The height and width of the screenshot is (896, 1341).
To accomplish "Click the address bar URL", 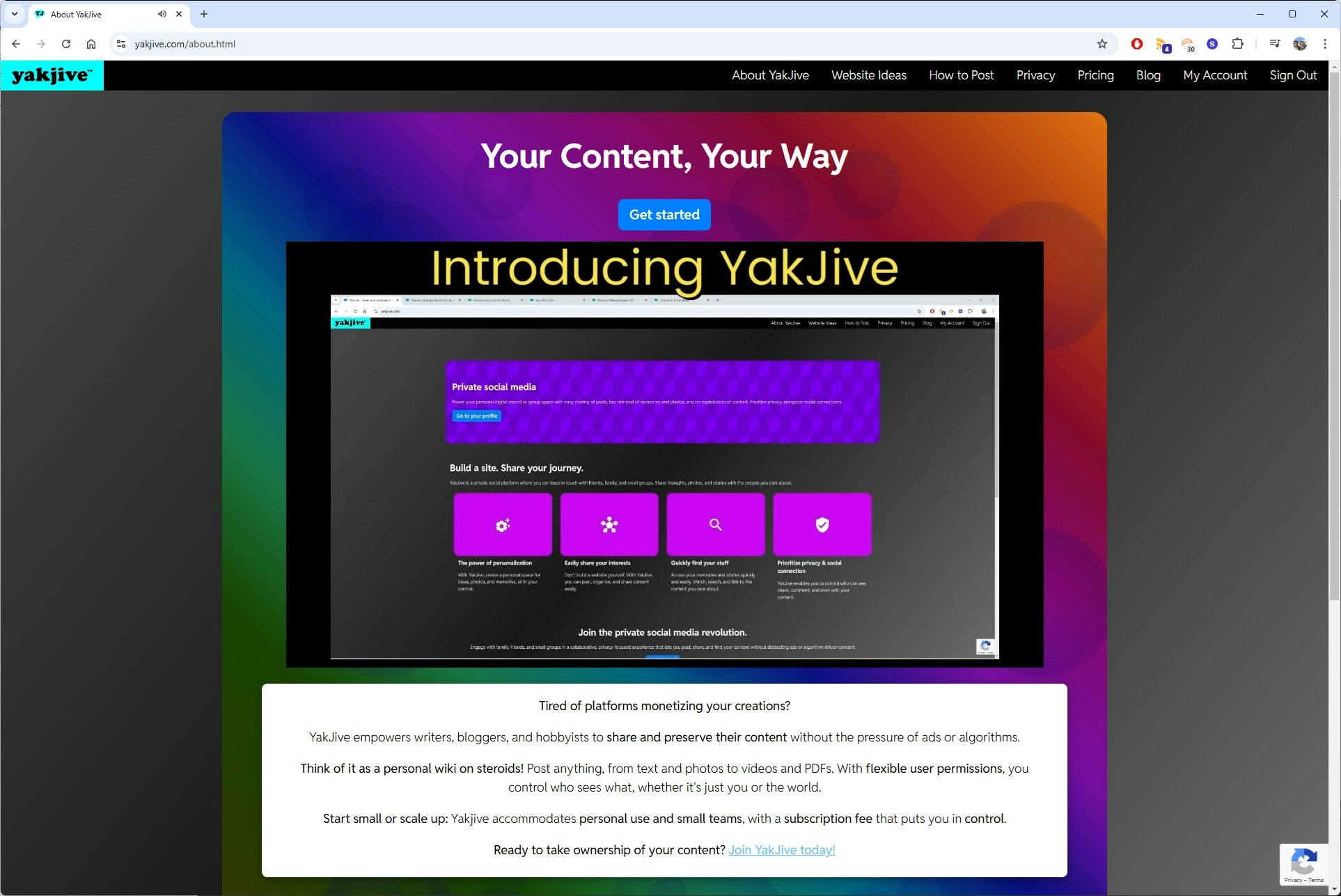I will tap(185, 44).
